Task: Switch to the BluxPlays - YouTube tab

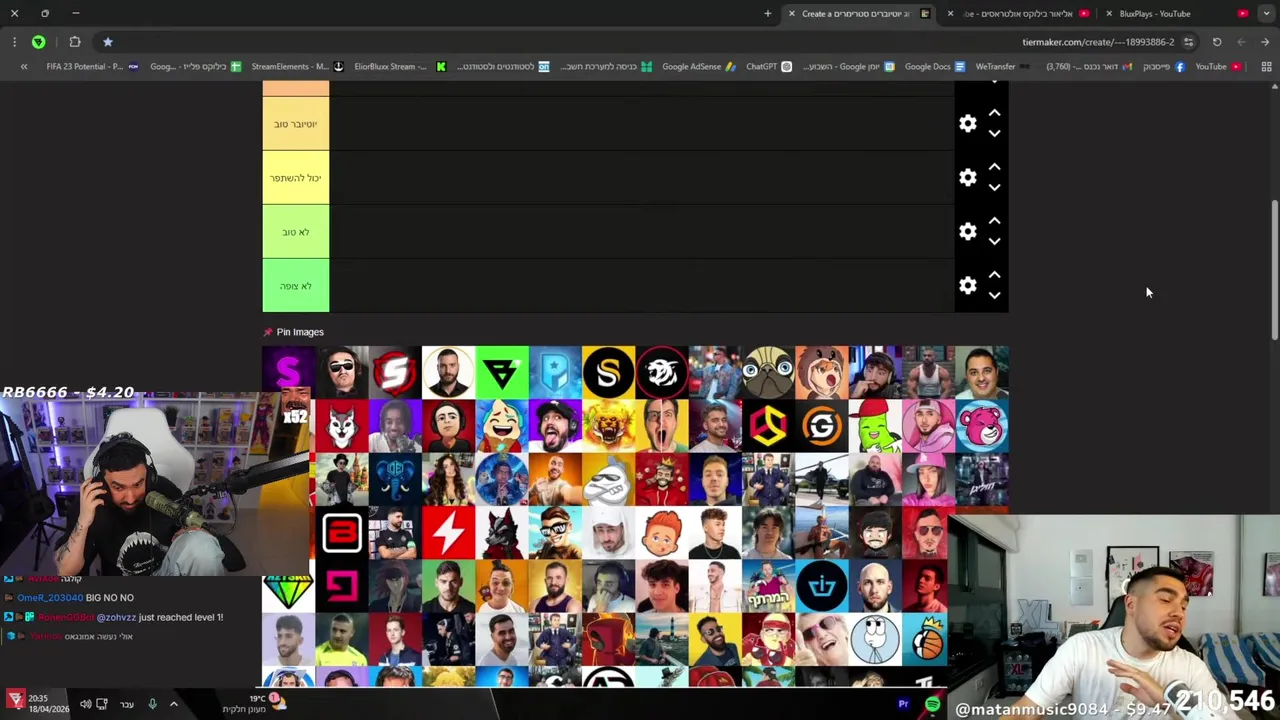Action: pos(1175,14)
